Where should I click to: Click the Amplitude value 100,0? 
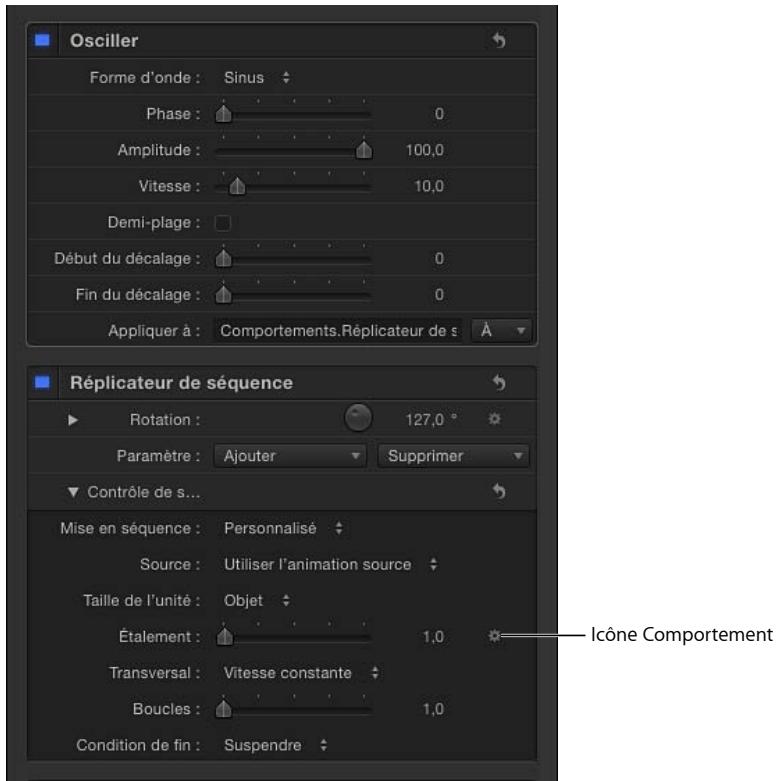[x=424, y=150]
